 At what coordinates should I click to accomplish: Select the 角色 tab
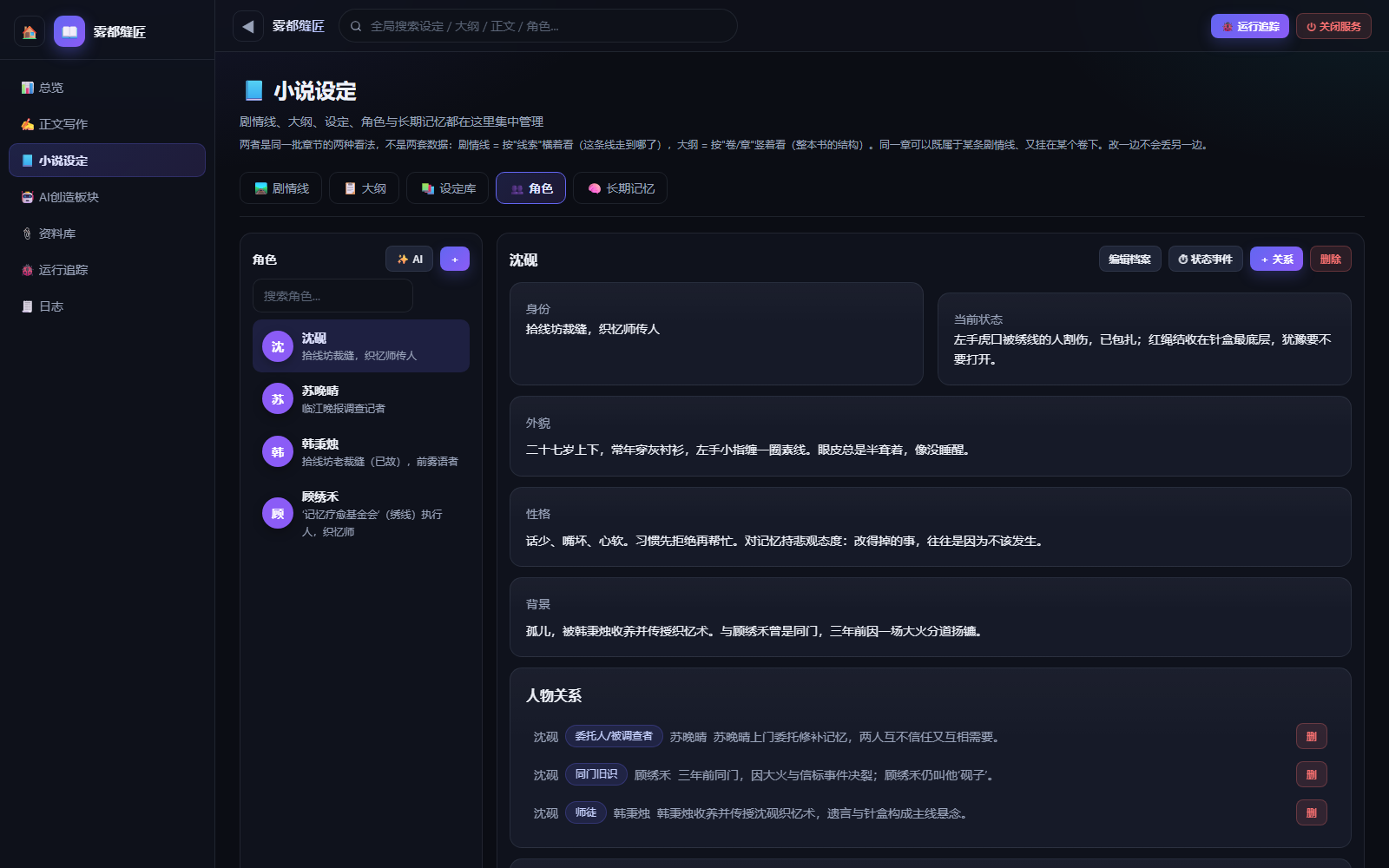(x=530, y=188)
